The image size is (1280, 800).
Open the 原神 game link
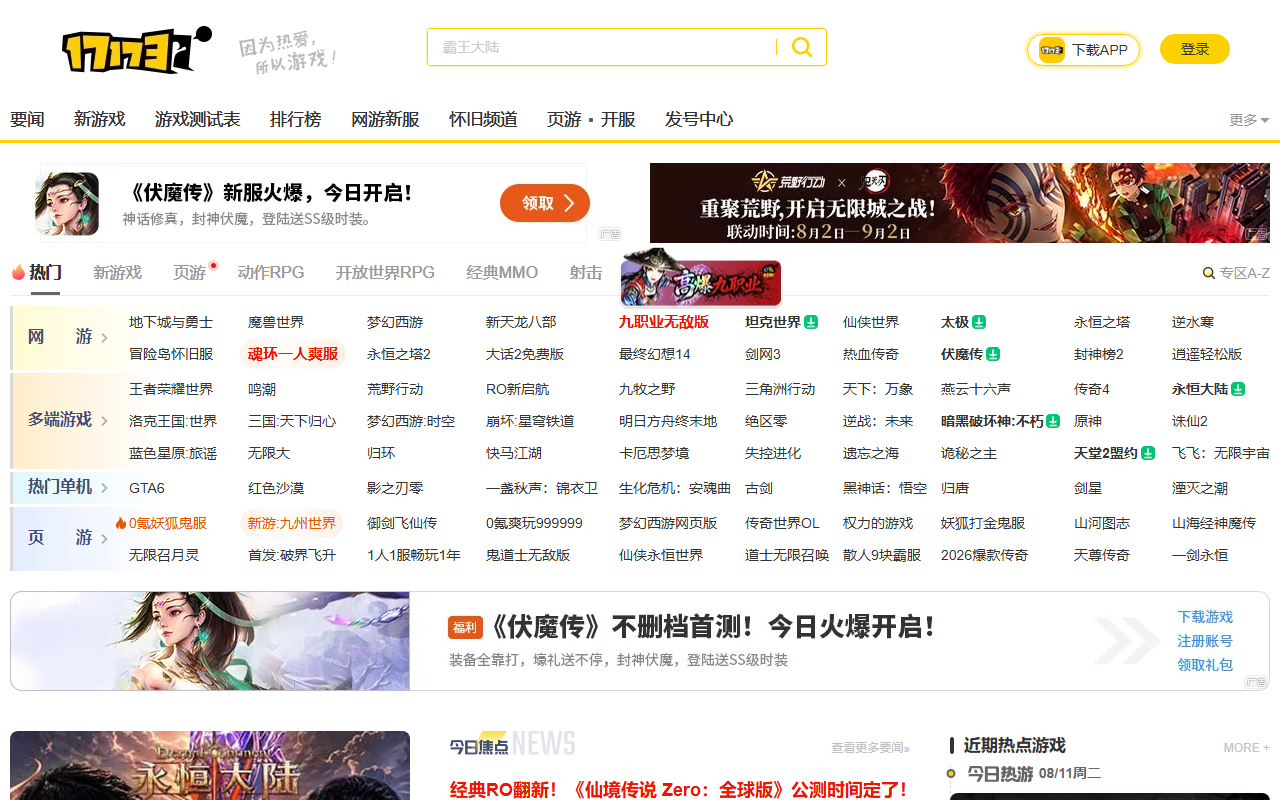(1088, 422)
